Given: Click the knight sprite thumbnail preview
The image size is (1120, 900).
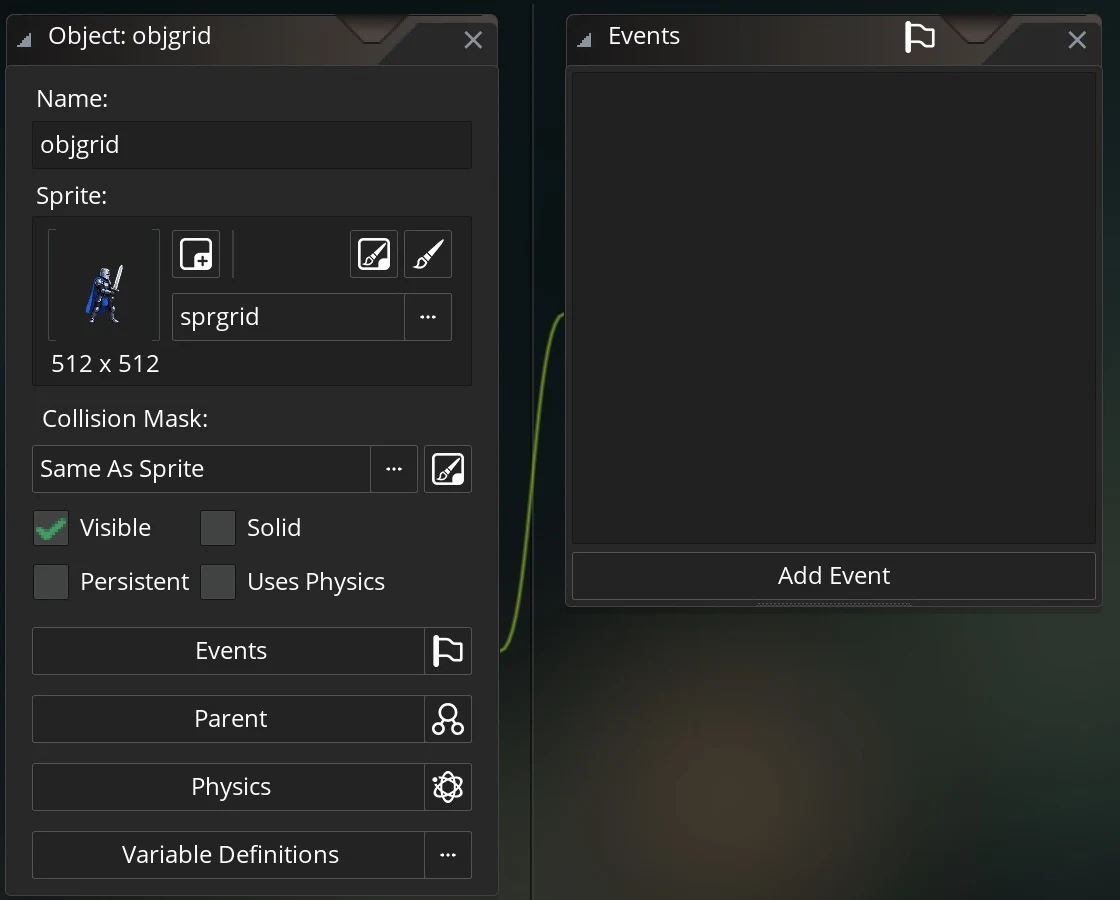Looking at the screenshot, I should (104, 285).
